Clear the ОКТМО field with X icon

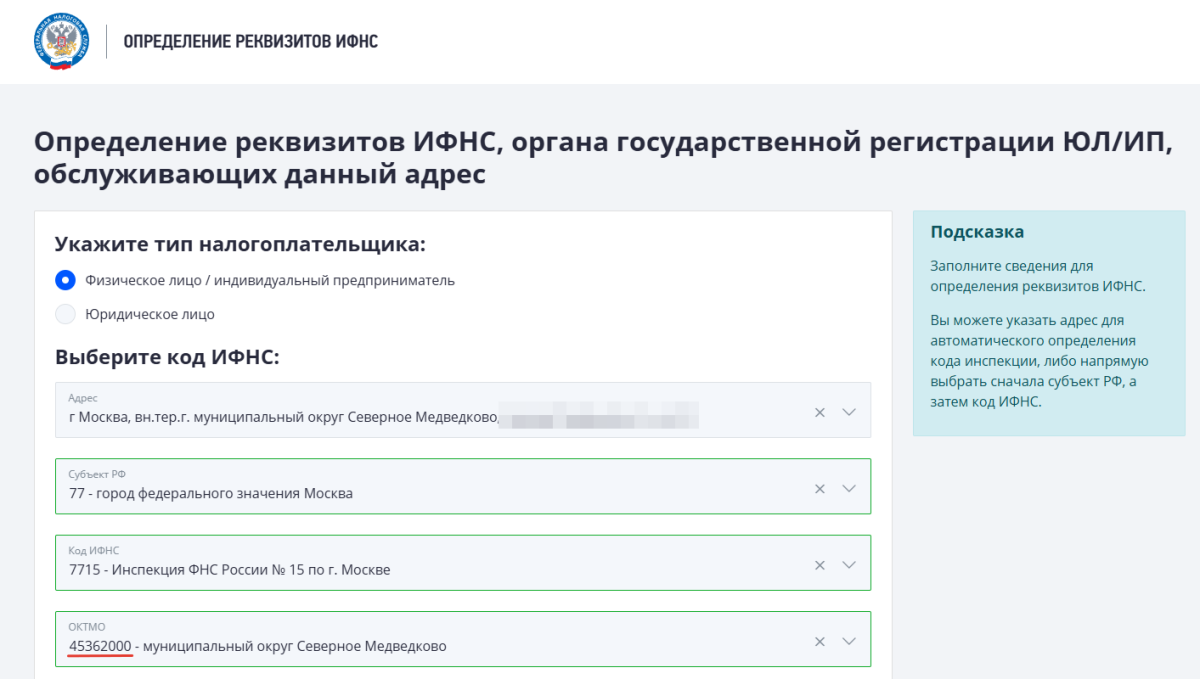pyautogui.click(x=819, y=641)
